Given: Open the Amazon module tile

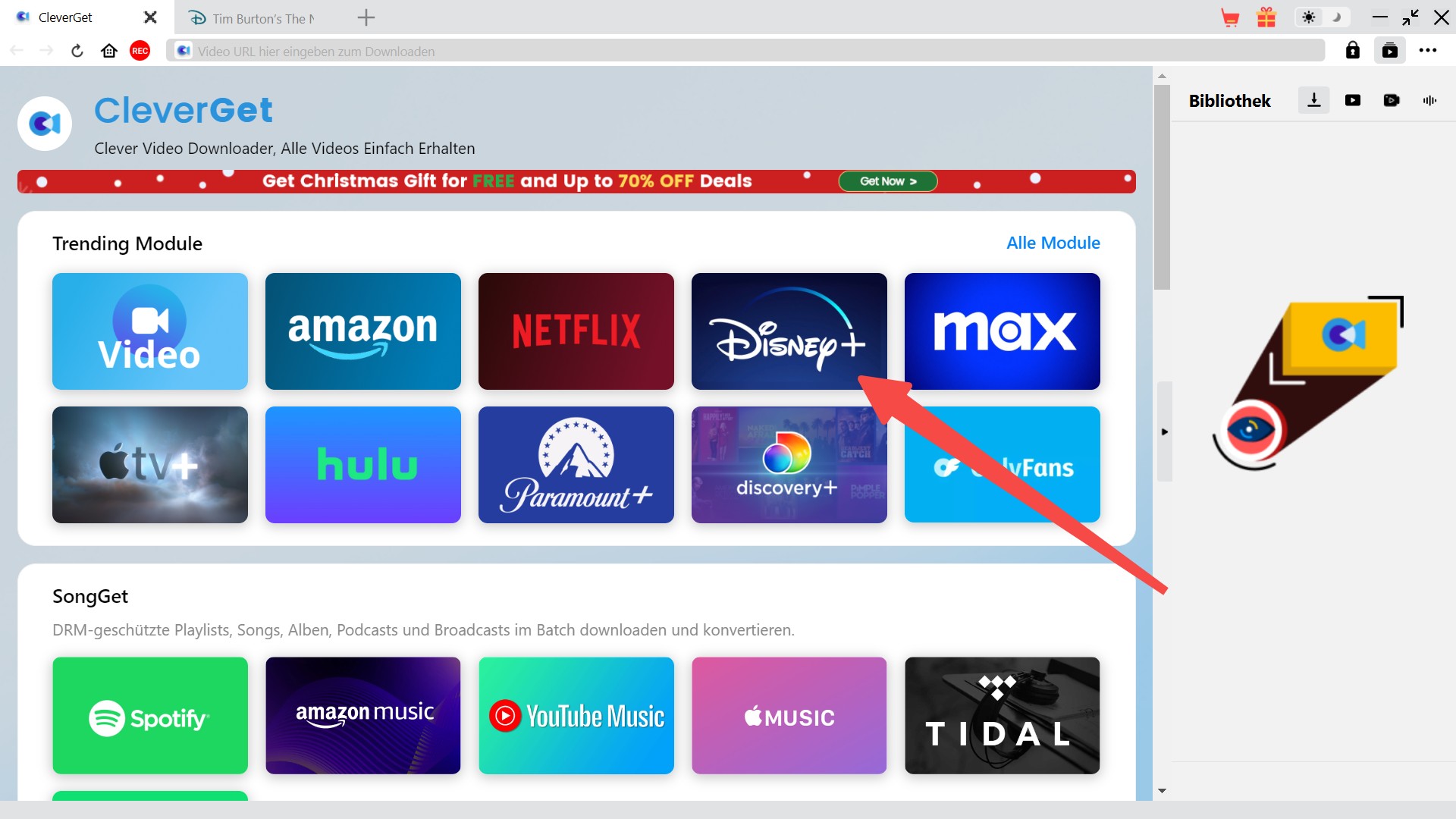Looking at the screenshot, I should click(x=363, y=331).
